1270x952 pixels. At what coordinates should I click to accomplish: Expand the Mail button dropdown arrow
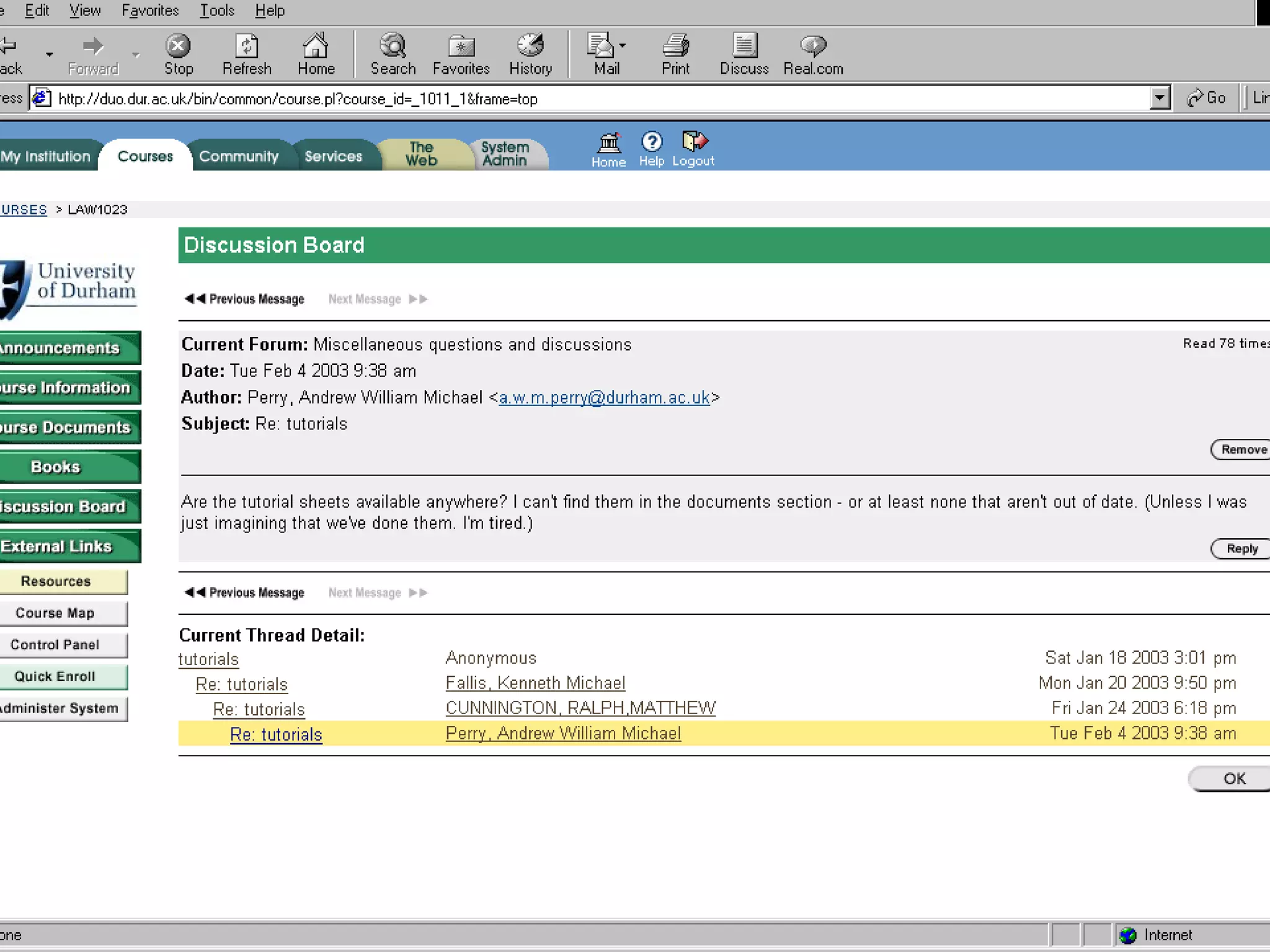[623, 46]
